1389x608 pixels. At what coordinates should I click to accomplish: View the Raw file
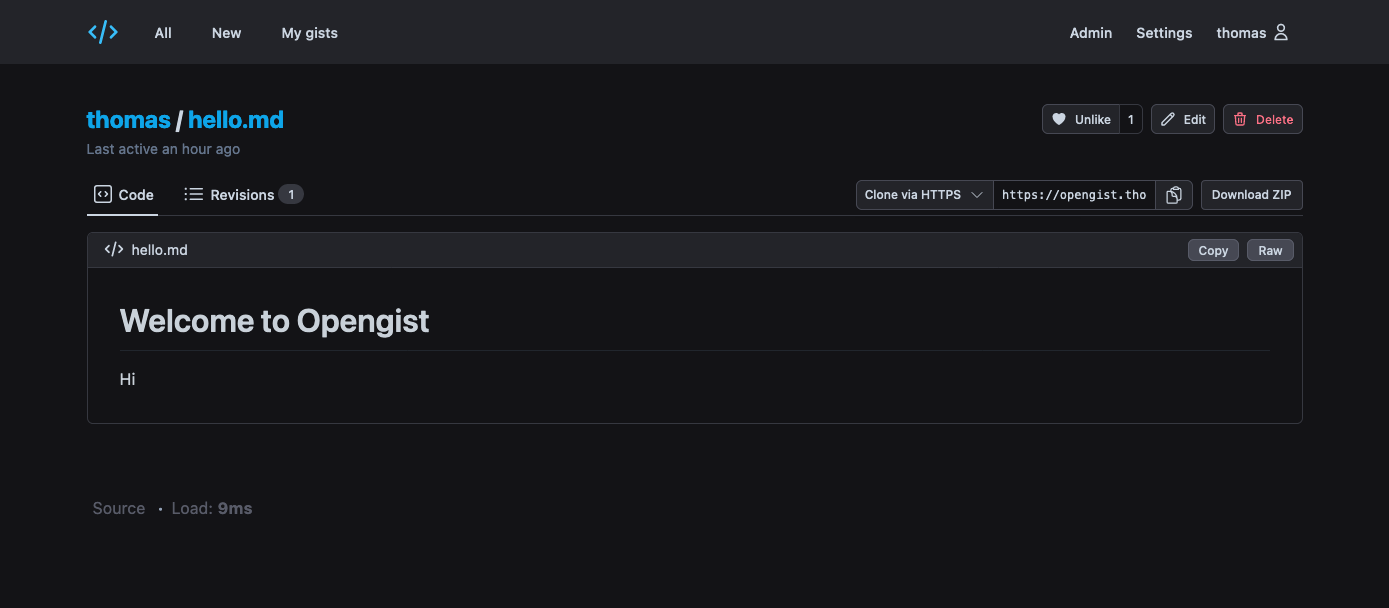coord(1270,250)
